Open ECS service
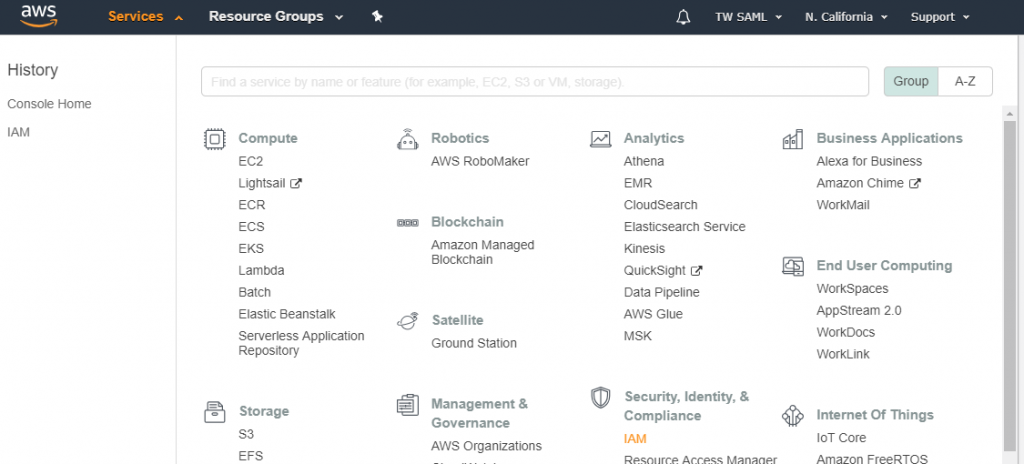 (x=251, y=227)
